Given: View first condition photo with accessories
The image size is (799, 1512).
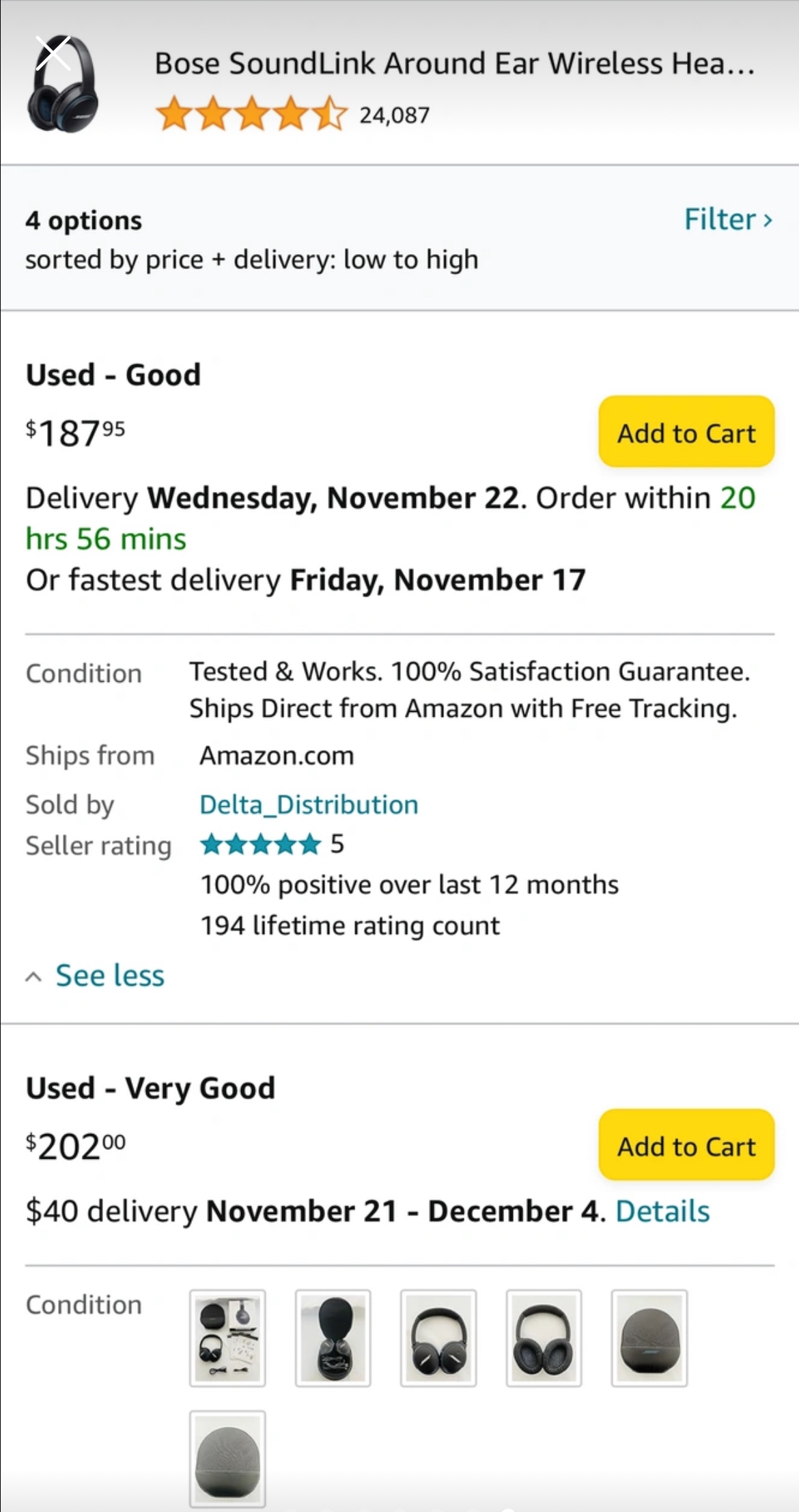Looking at the screenshot, I should coord(227,1338).
